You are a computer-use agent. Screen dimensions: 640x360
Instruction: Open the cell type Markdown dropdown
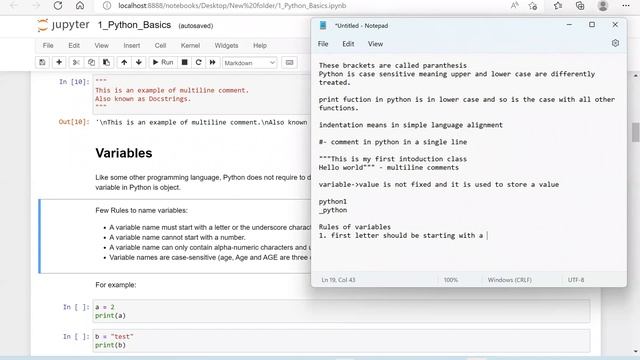[x=250, y=63]
